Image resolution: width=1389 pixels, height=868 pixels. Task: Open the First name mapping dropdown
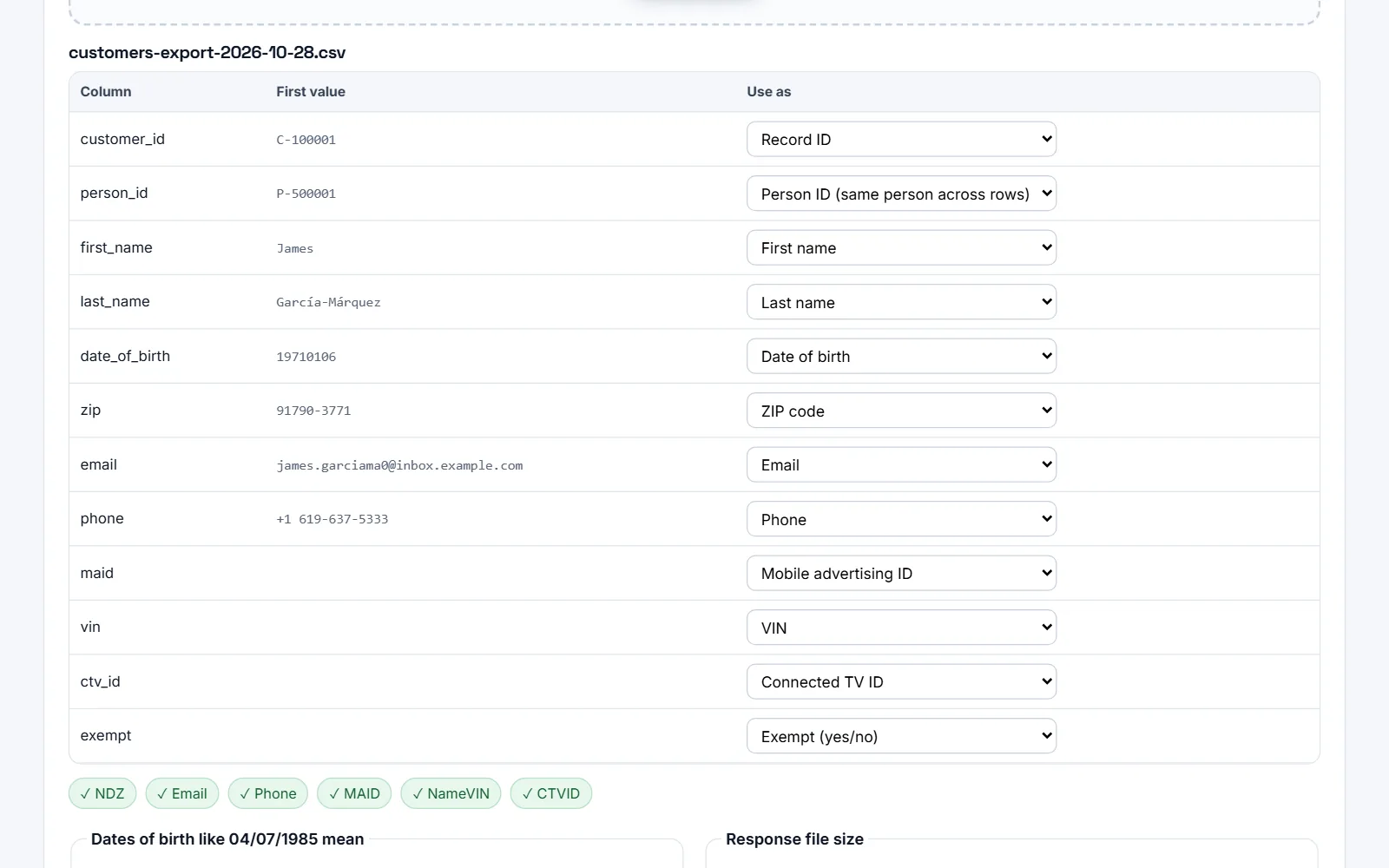coord(901,247)
